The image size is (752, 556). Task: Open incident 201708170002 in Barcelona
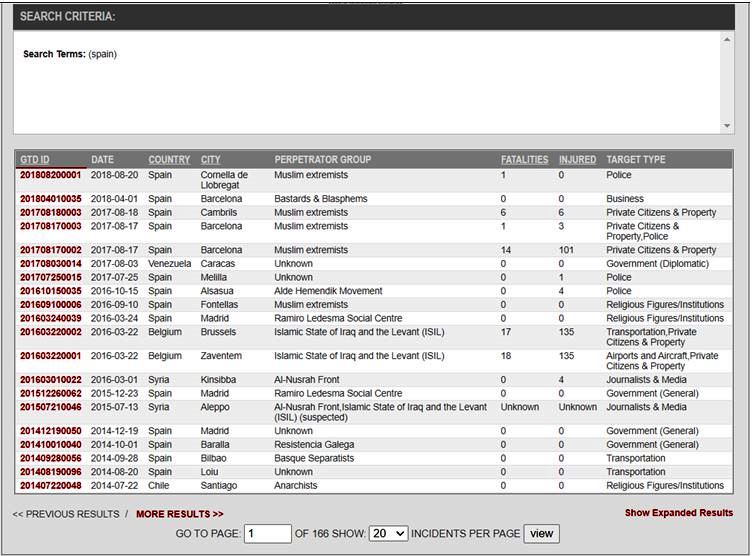pos(50,250)
